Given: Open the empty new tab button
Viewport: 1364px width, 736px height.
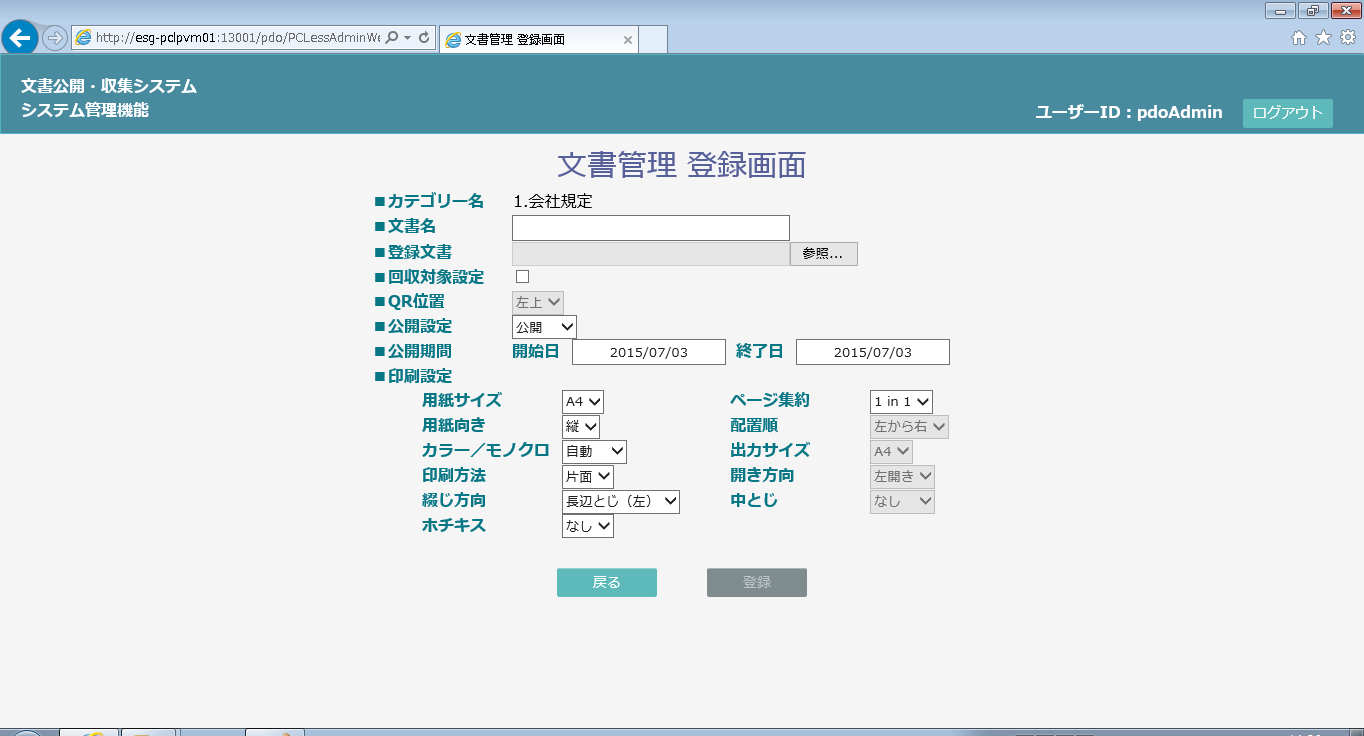Looking at the screenshot, I should click(x=652, y=40).
